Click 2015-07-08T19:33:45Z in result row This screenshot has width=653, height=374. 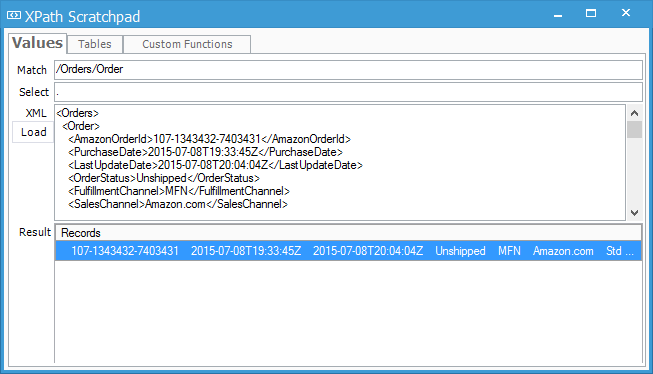click(x=246, y=251)
